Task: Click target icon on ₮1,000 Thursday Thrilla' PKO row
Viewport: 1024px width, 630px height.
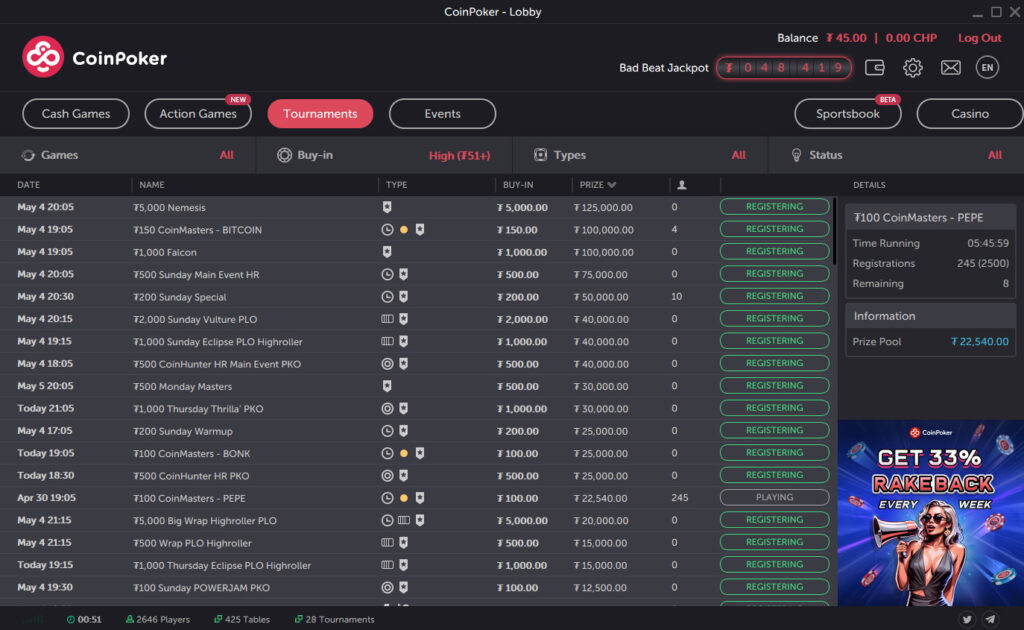Action: [387, 409]
